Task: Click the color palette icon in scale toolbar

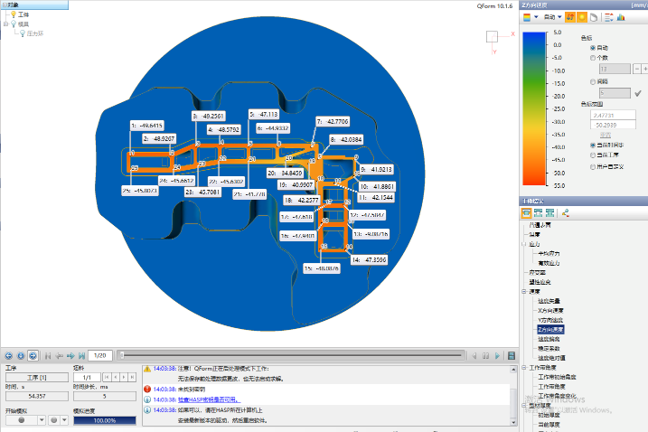Action: click(x=527, y=17)
